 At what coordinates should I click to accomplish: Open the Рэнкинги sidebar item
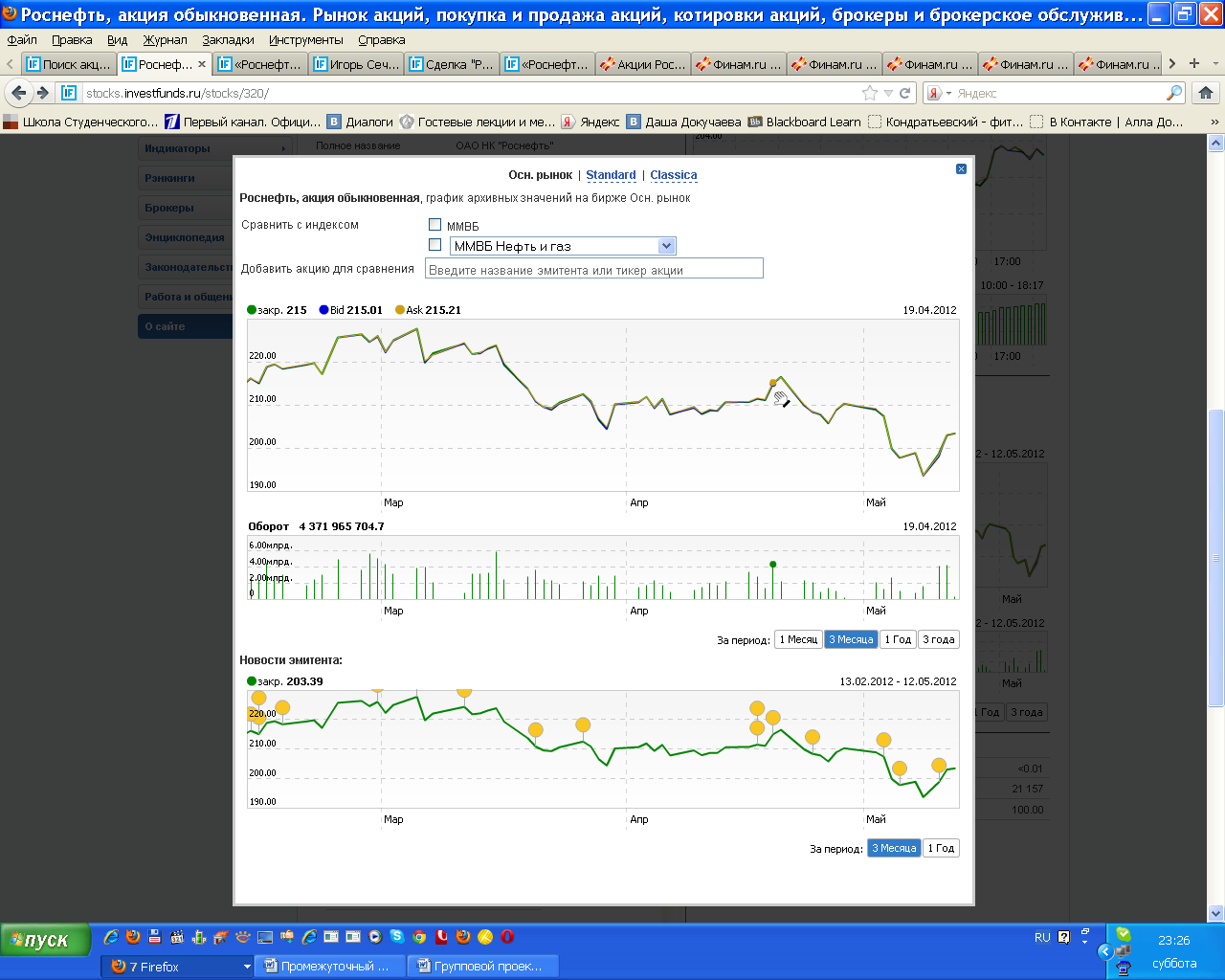[x=186, y=178]
